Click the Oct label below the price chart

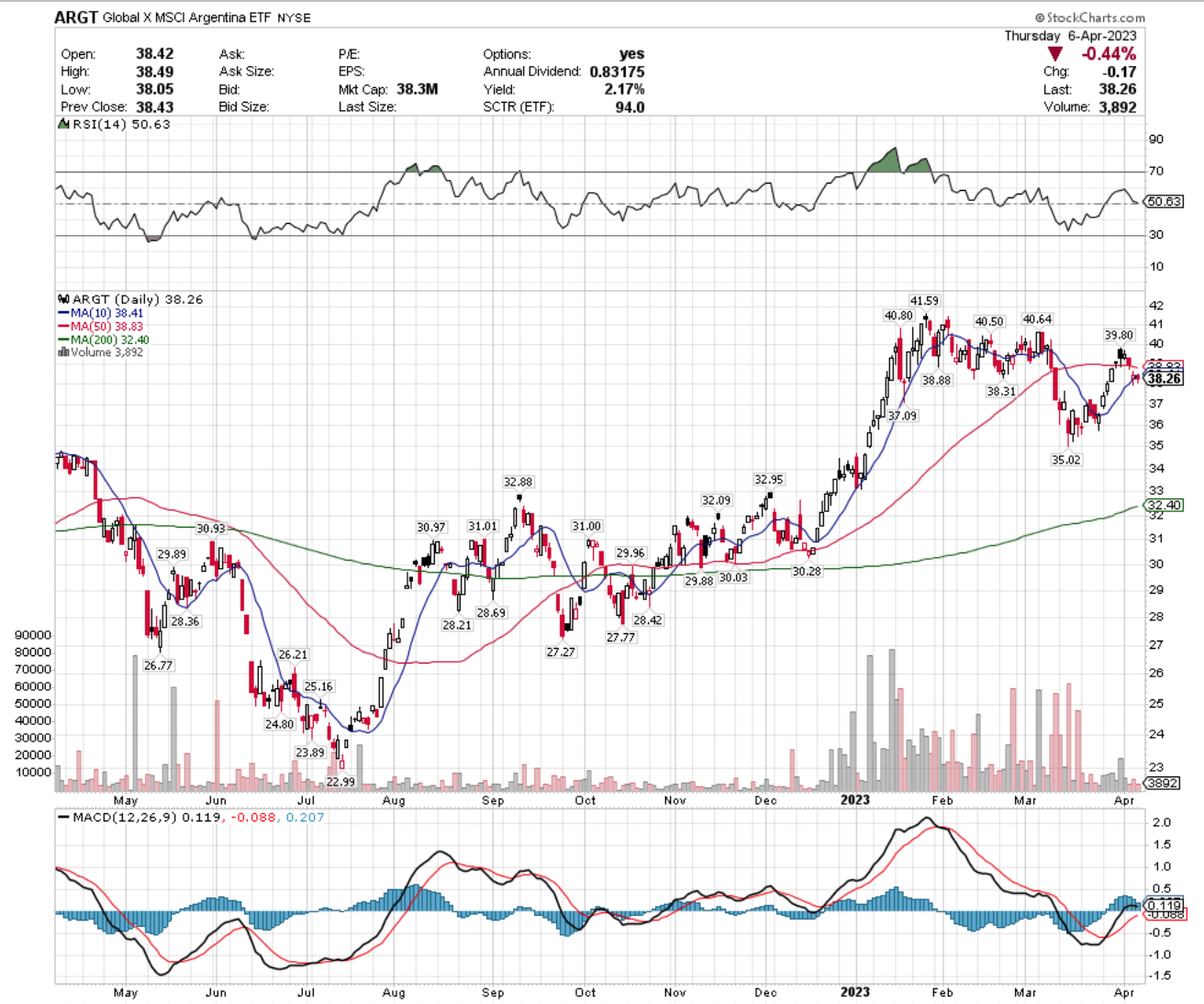point(585,800)
